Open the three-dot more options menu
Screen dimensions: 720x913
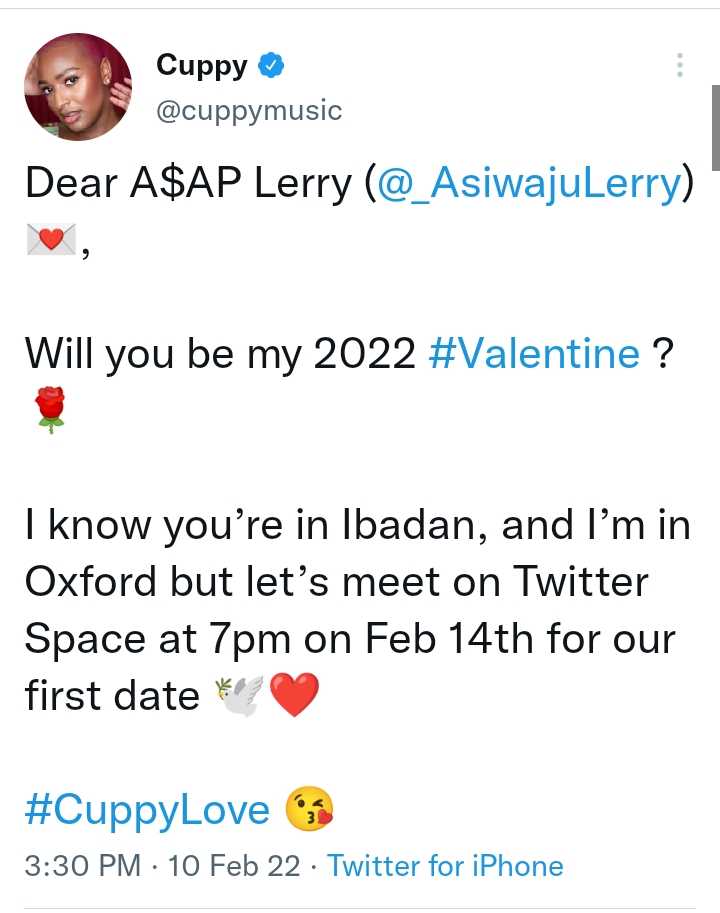click(x=680, y=65)
